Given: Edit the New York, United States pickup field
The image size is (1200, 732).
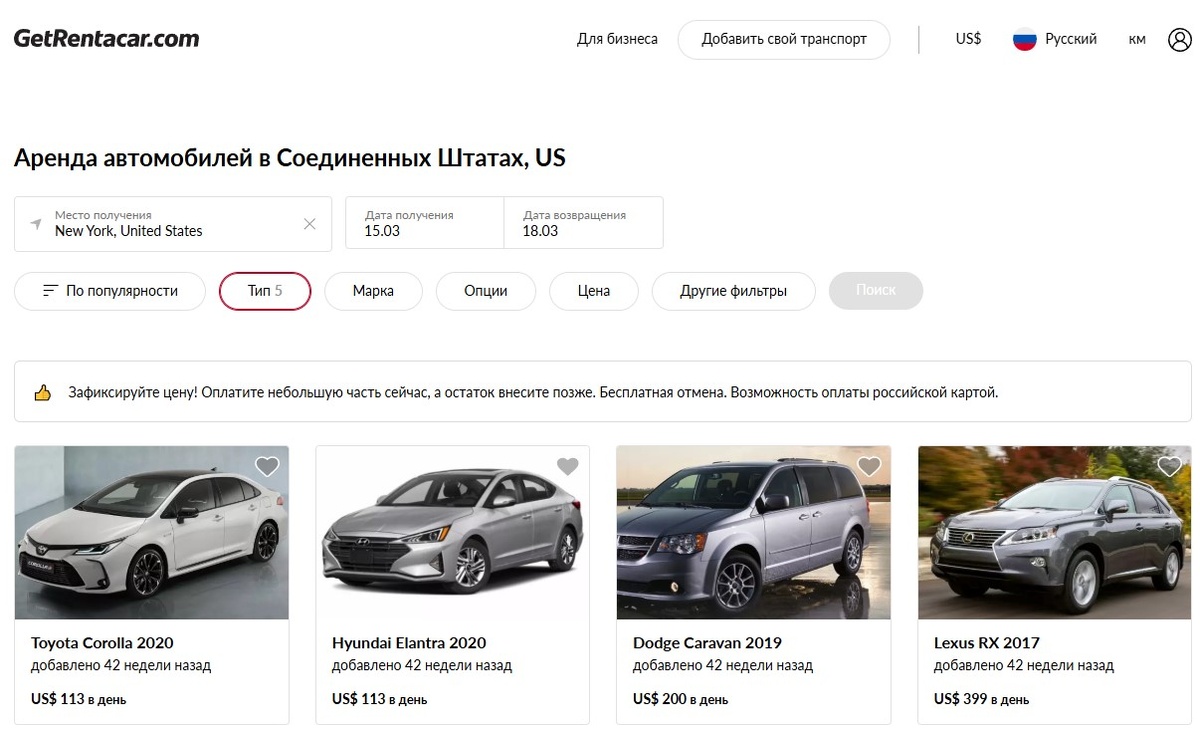Looking at the screenshot, I should 173,223.
